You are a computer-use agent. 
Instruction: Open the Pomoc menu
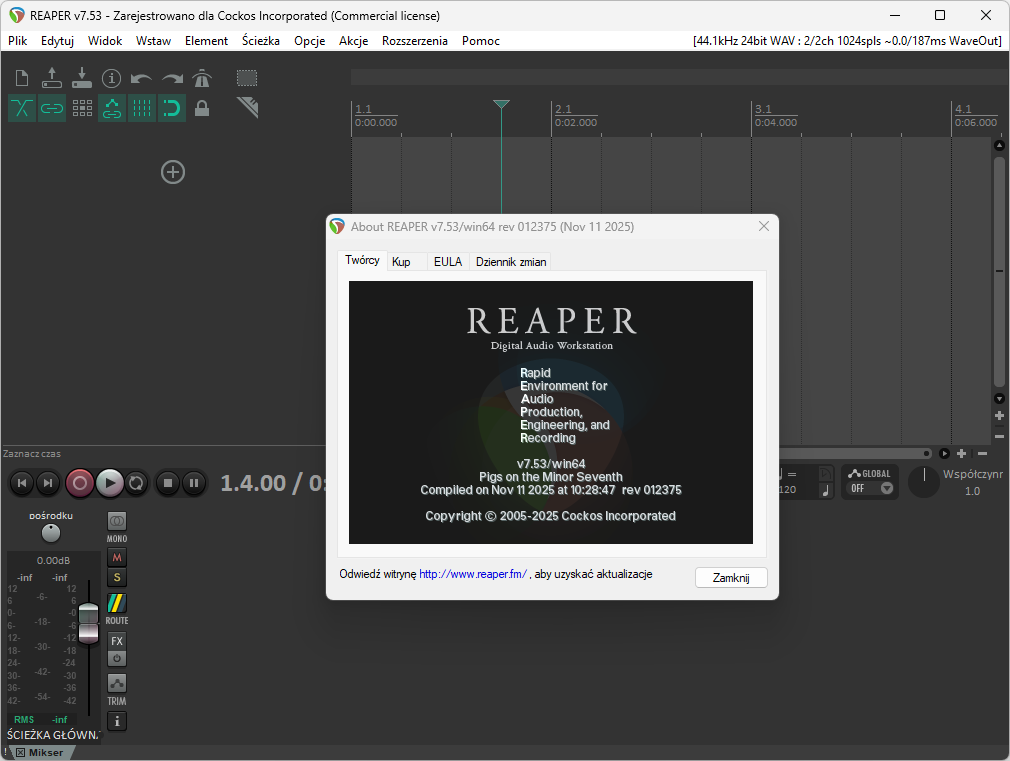click(481, 41)
